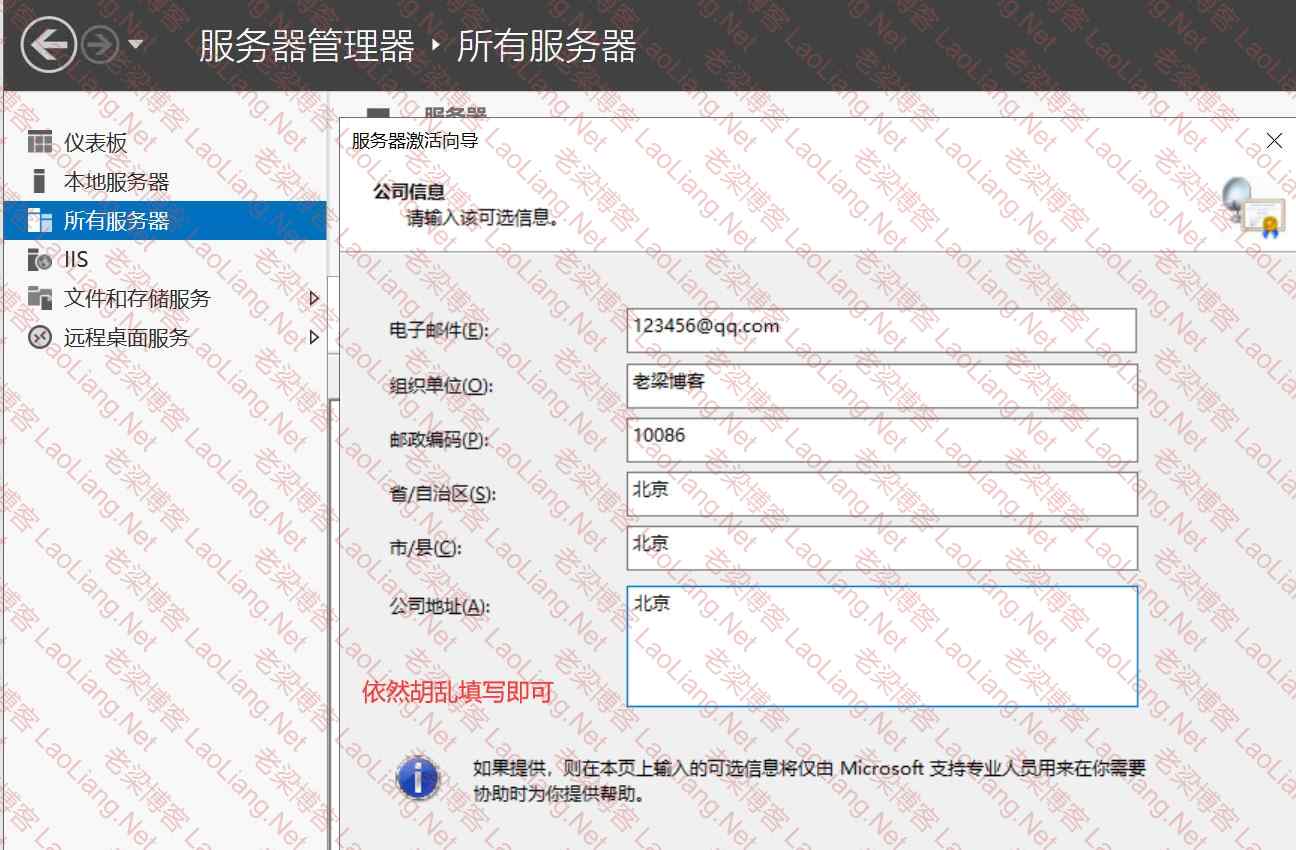Open the navigation history dropdown arrow
Screen dimensions: 1296x850
click(x=135, y=45)
